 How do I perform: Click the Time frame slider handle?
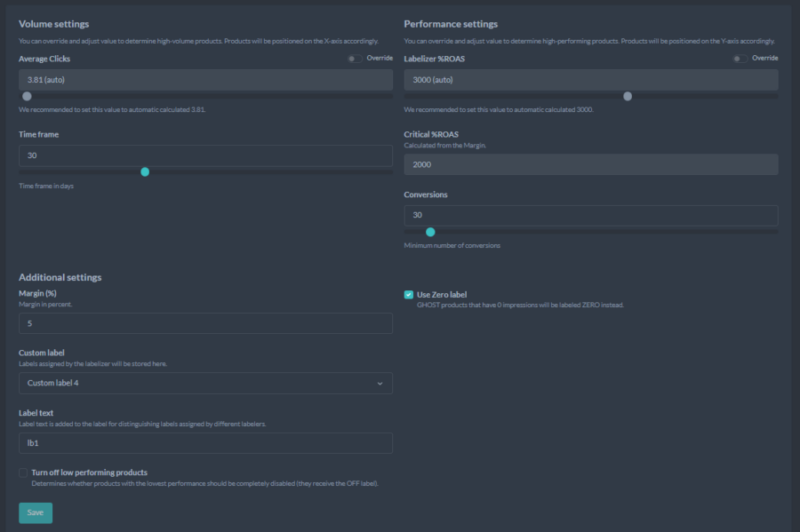[145, 172]
